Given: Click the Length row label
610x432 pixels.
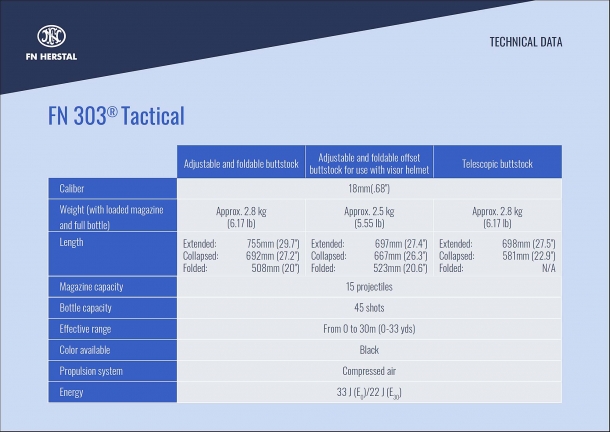Looking at the screenshot, I should [x=71, y=242].
